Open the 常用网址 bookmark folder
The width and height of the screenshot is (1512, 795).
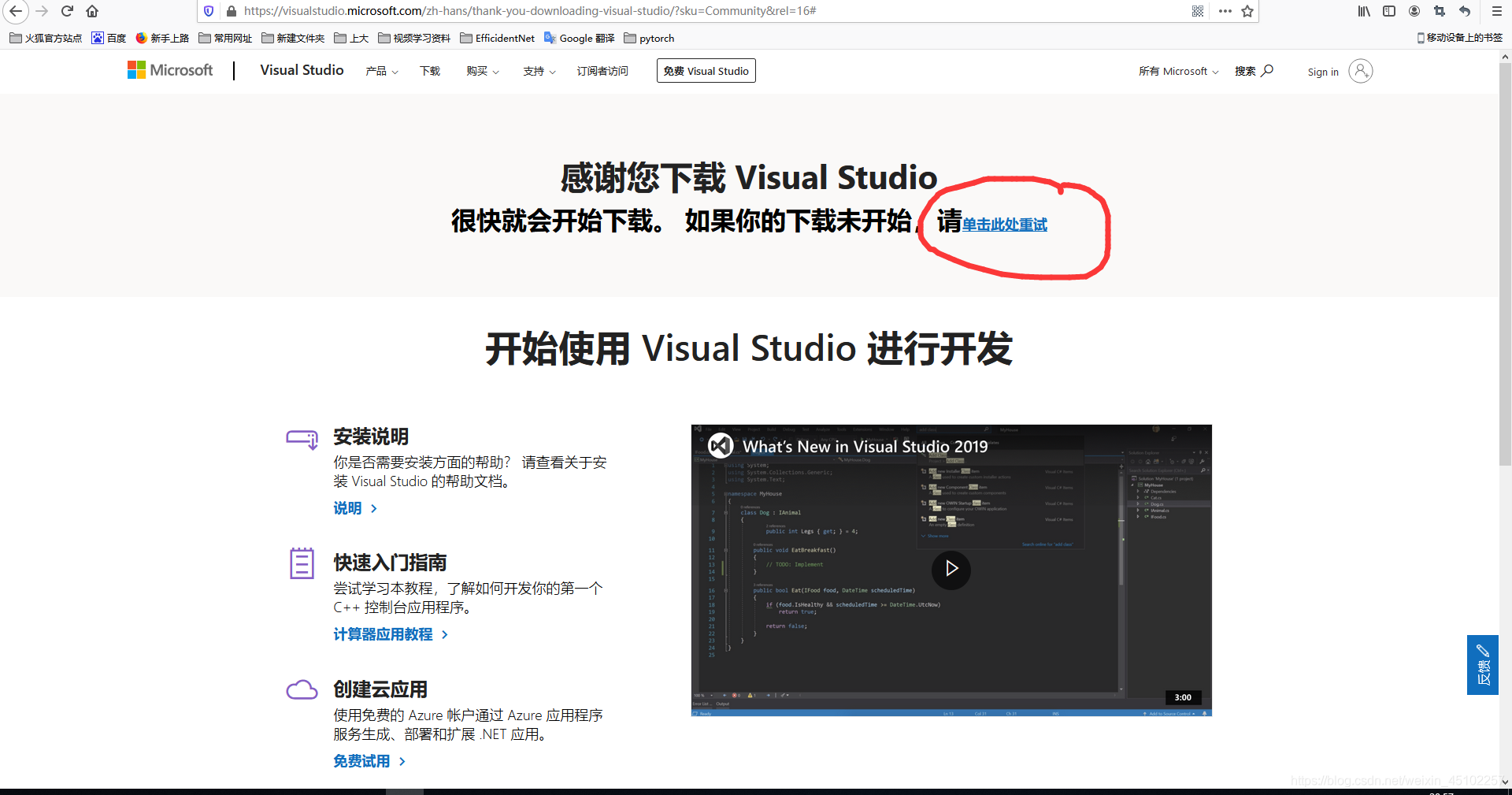coord(225,38)
